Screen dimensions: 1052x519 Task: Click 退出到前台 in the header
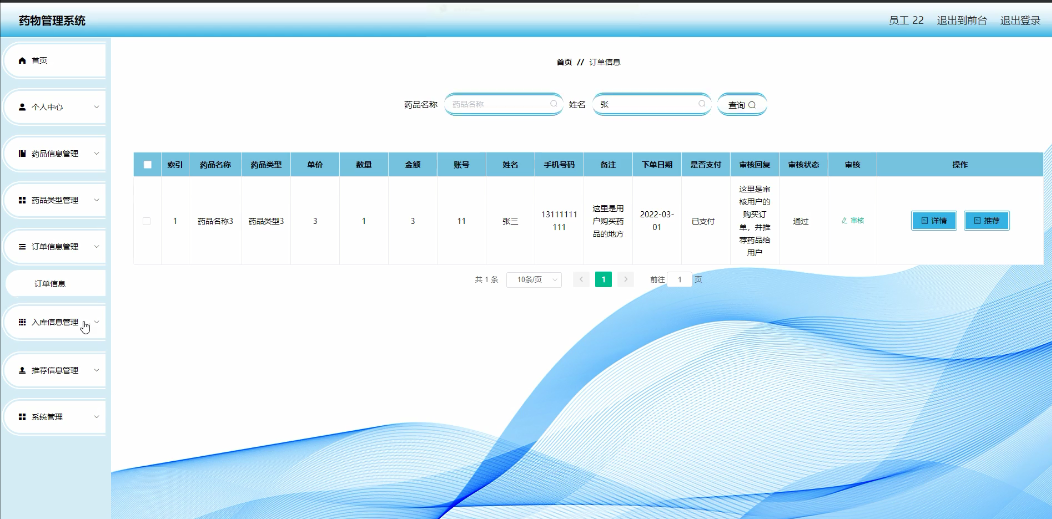[x=961, y=20]
